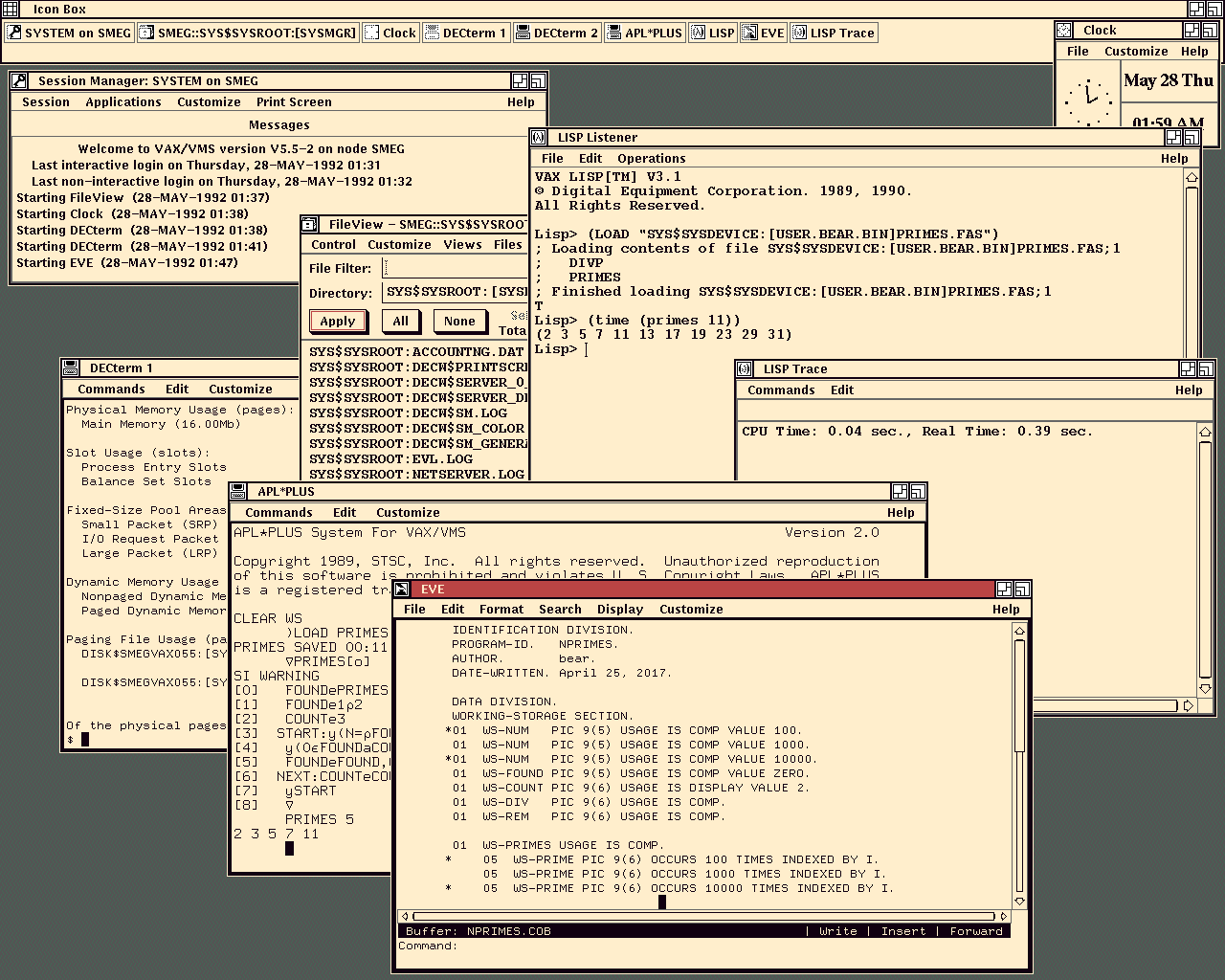Open Views menu in FileView

462,245
